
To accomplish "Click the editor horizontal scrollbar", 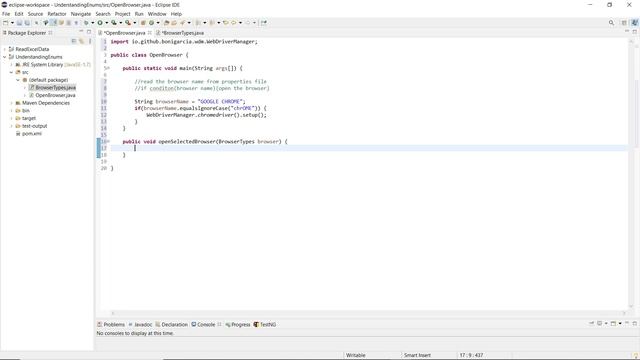I will click(368, 313).
